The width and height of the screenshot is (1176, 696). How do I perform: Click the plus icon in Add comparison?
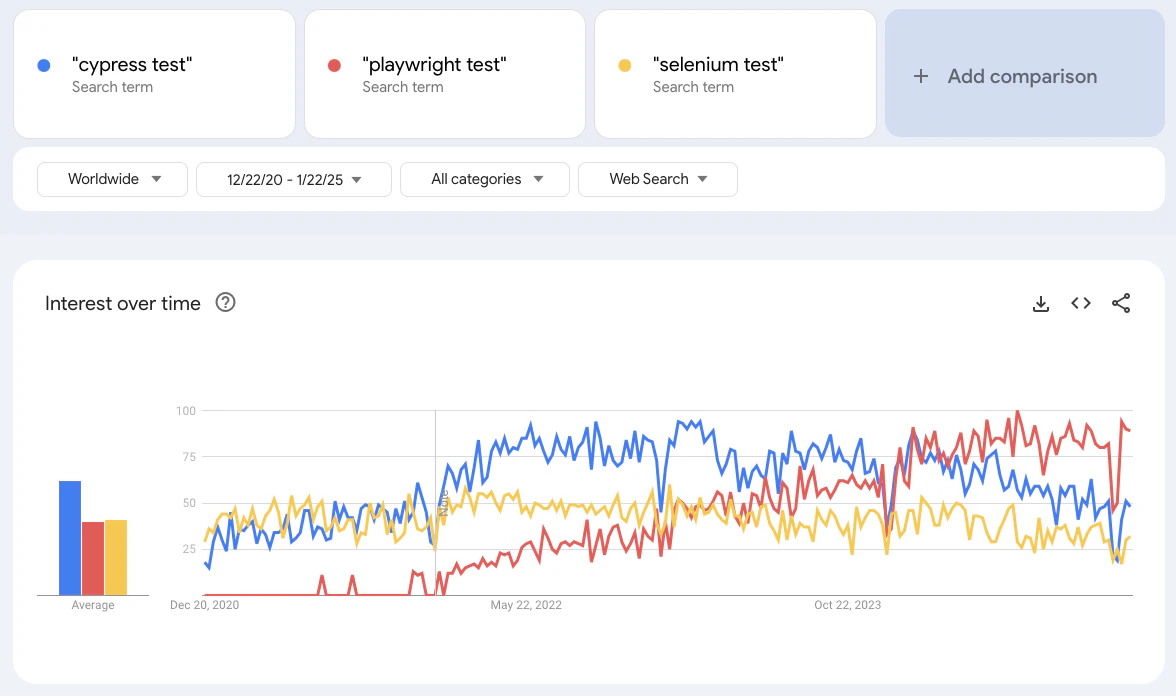tap(921, 76)
